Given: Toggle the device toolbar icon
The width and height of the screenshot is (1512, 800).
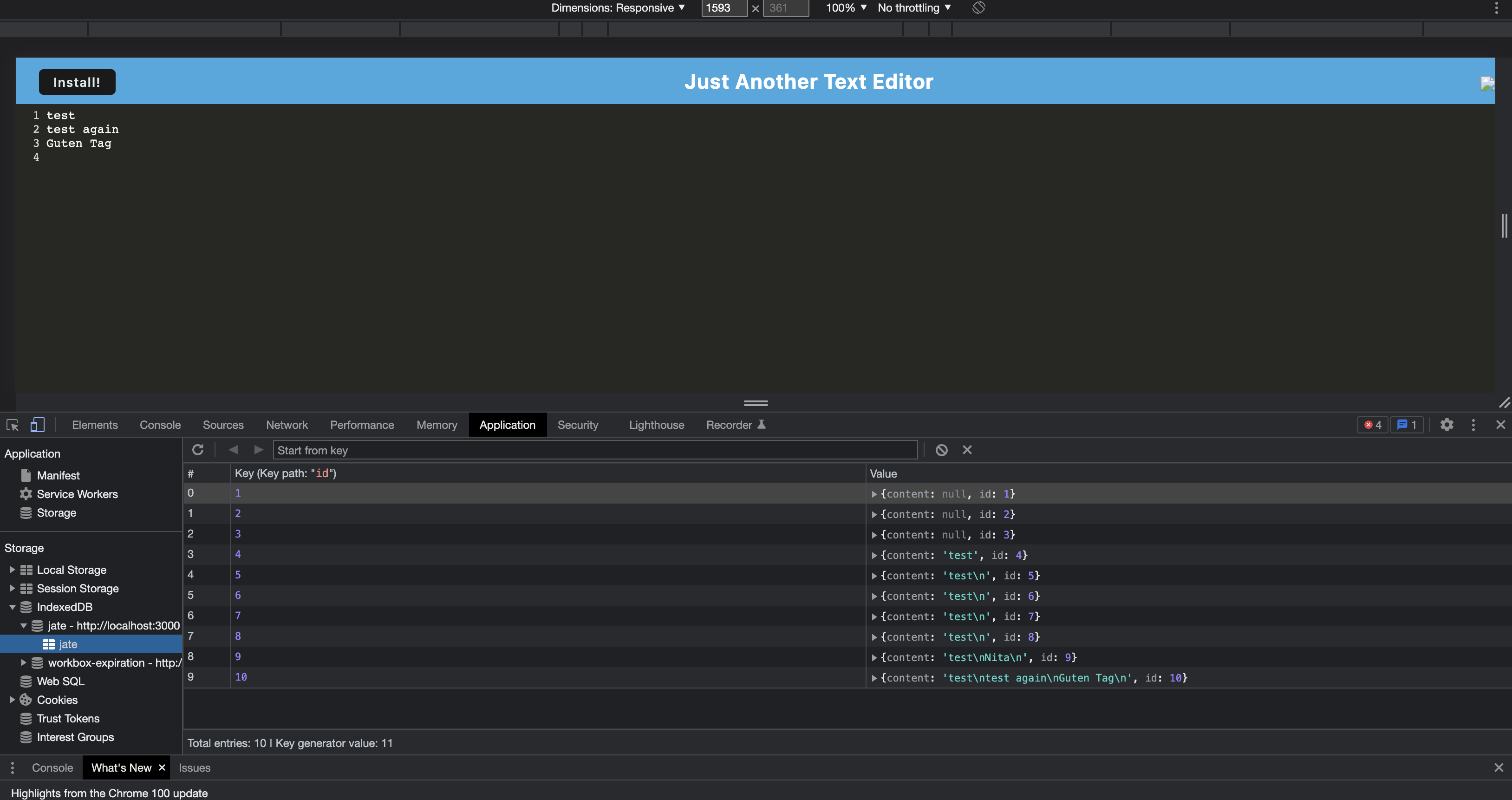Looking at the screenshot, I should [x=37, y=425].
